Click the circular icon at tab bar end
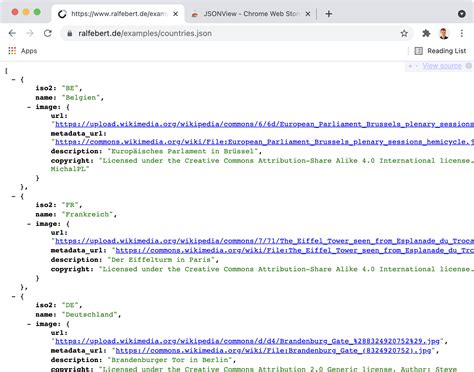Image resolution: width=474 pixels, height=372 pixels. [x=462, y=14]
